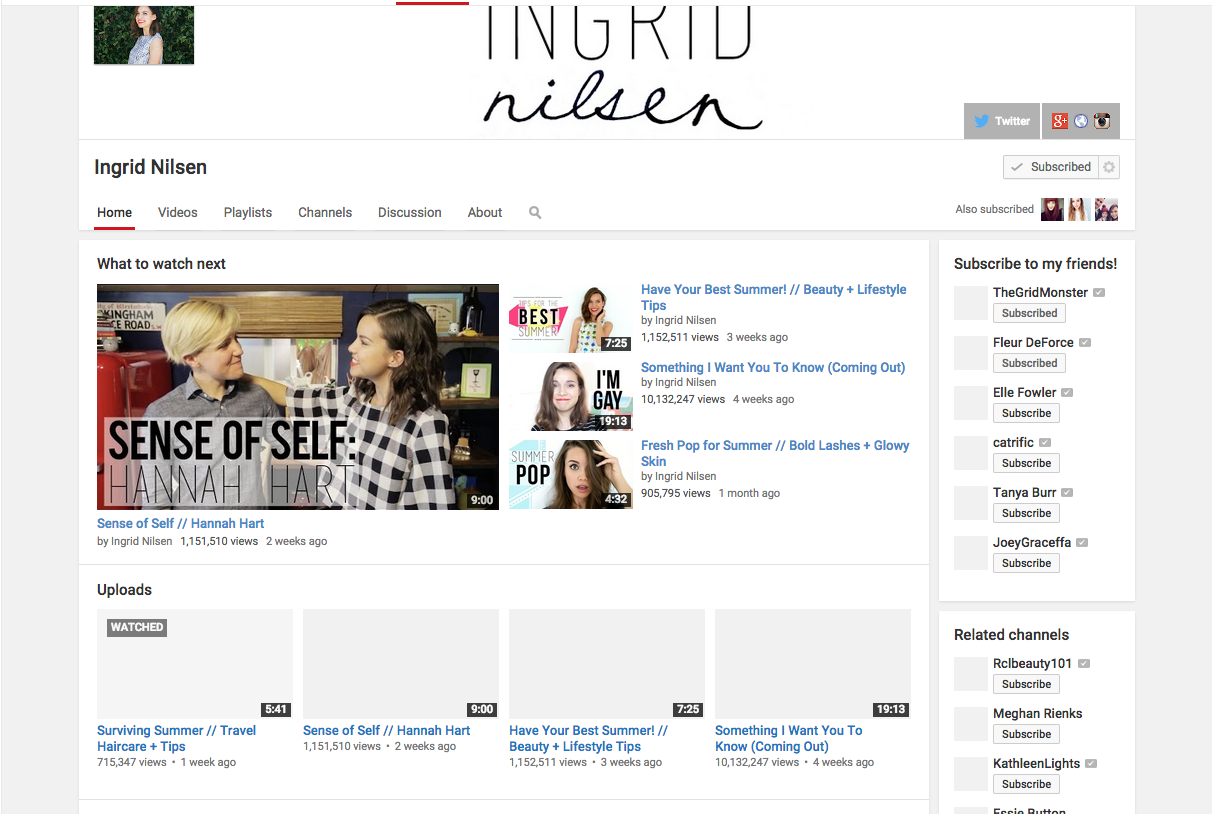Click the Google+ icon on banner
1212x814 pixels.
[1060, 121]
